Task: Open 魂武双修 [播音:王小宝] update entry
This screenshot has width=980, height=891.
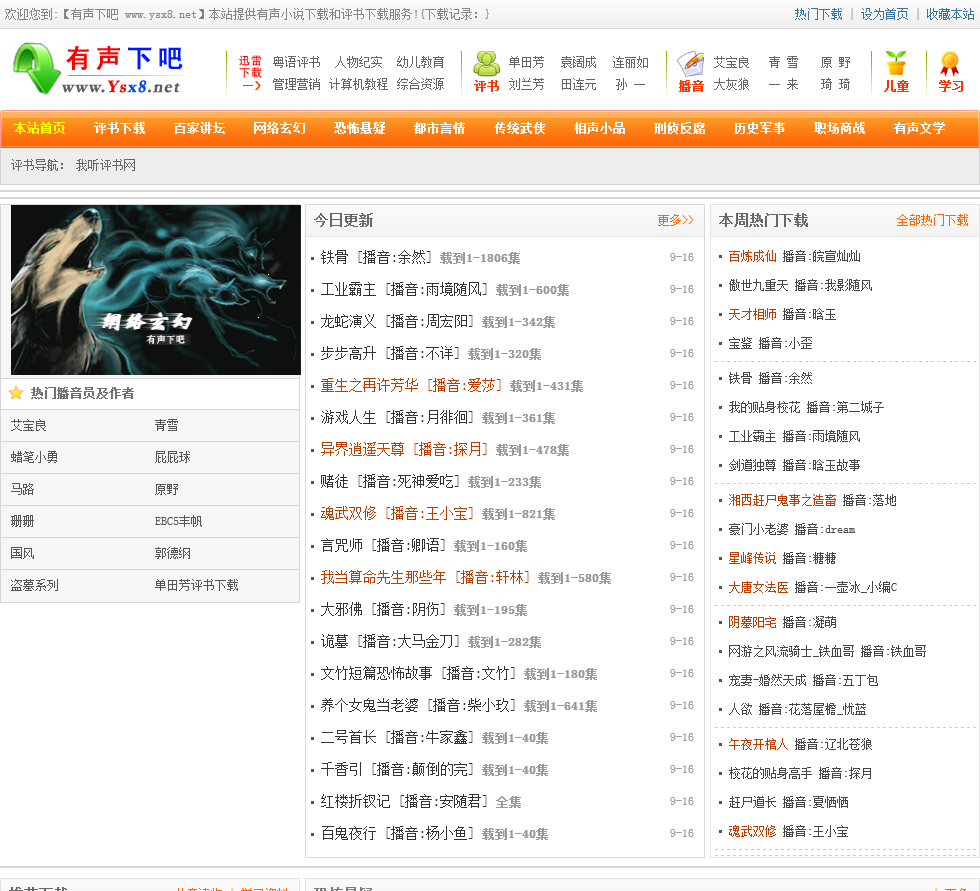Action: coord(398,514)
